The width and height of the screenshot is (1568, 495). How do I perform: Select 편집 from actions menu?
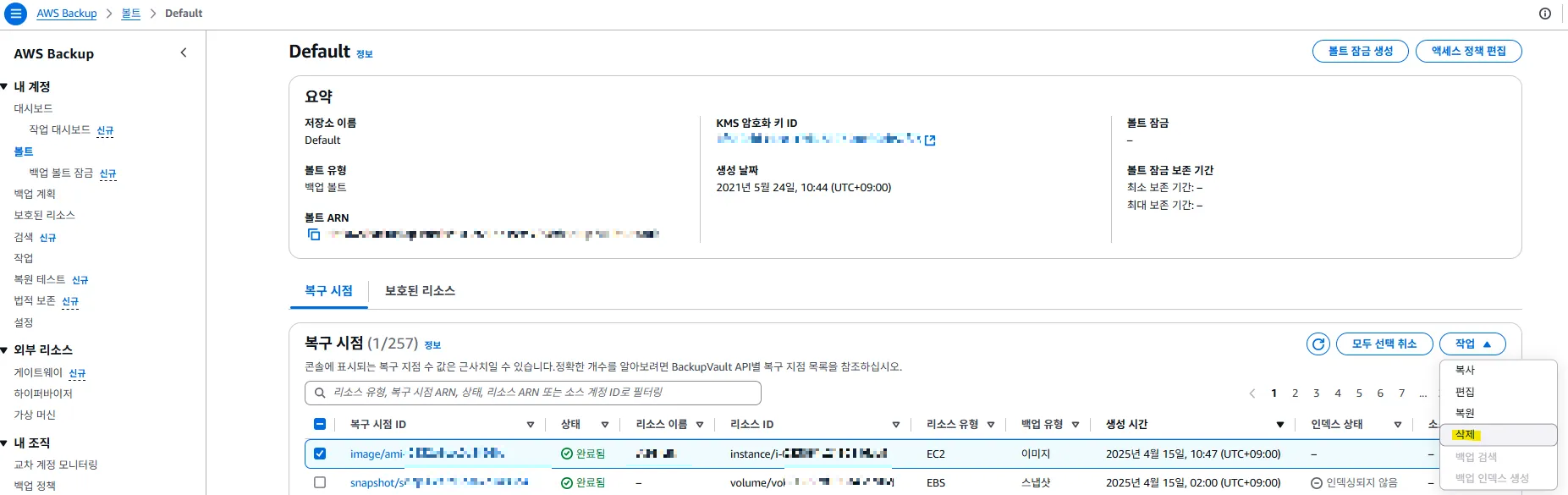coord(1498,392)
